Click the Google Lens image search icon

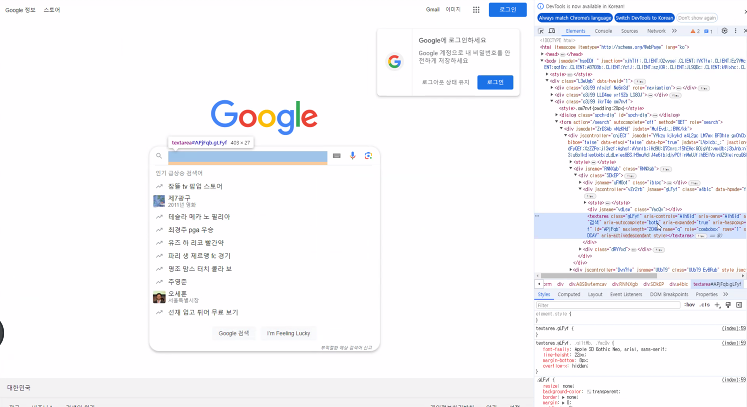point(368,156)
